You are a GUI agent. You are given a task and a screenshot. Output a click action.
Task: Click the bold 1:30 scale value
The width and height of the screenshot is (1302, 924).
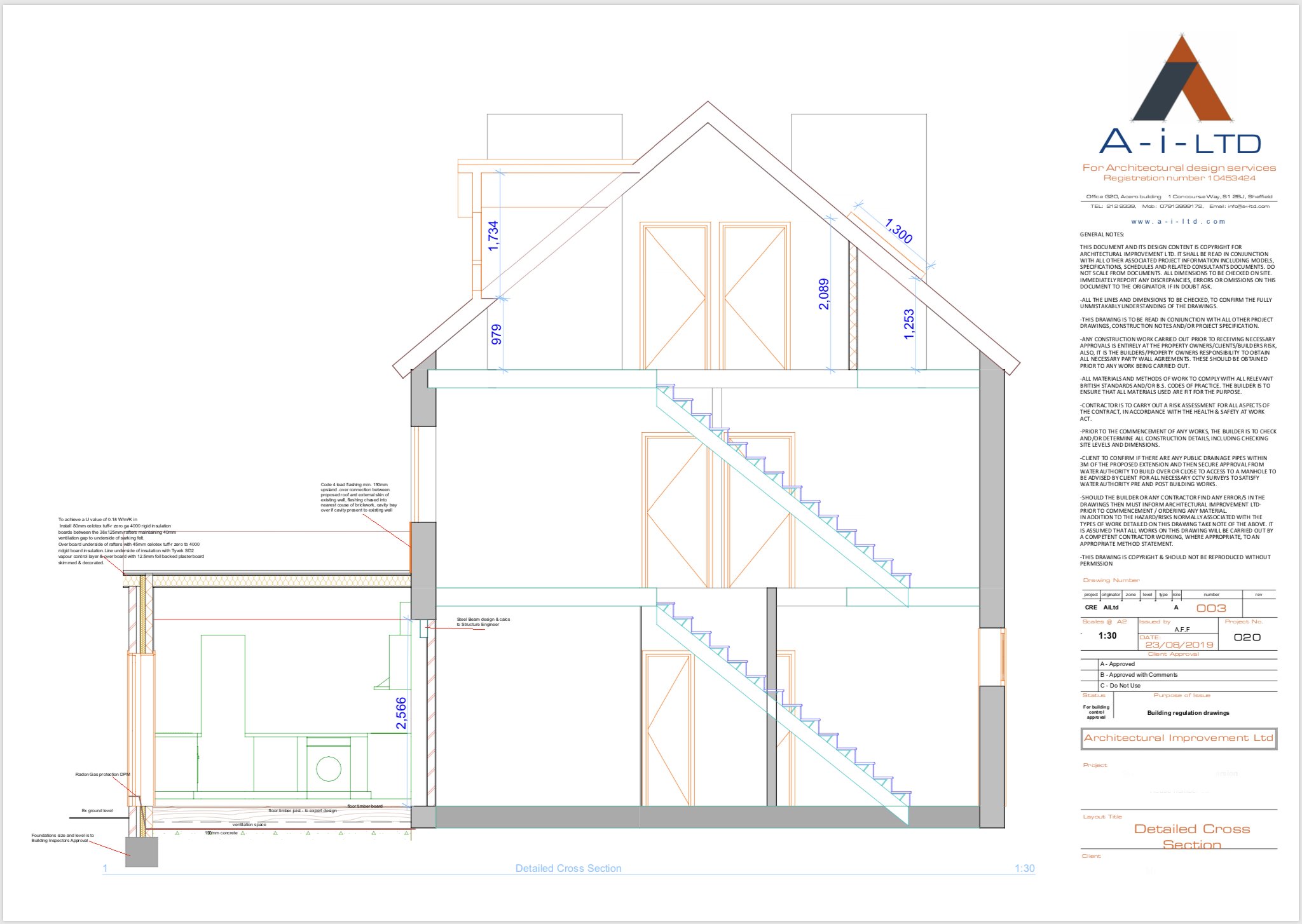tap(1107, 635)
